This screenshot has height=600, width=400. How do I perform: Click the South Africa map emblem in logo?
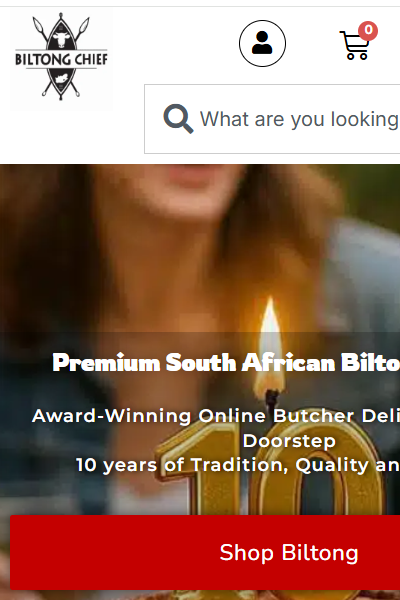click(61, 79)
